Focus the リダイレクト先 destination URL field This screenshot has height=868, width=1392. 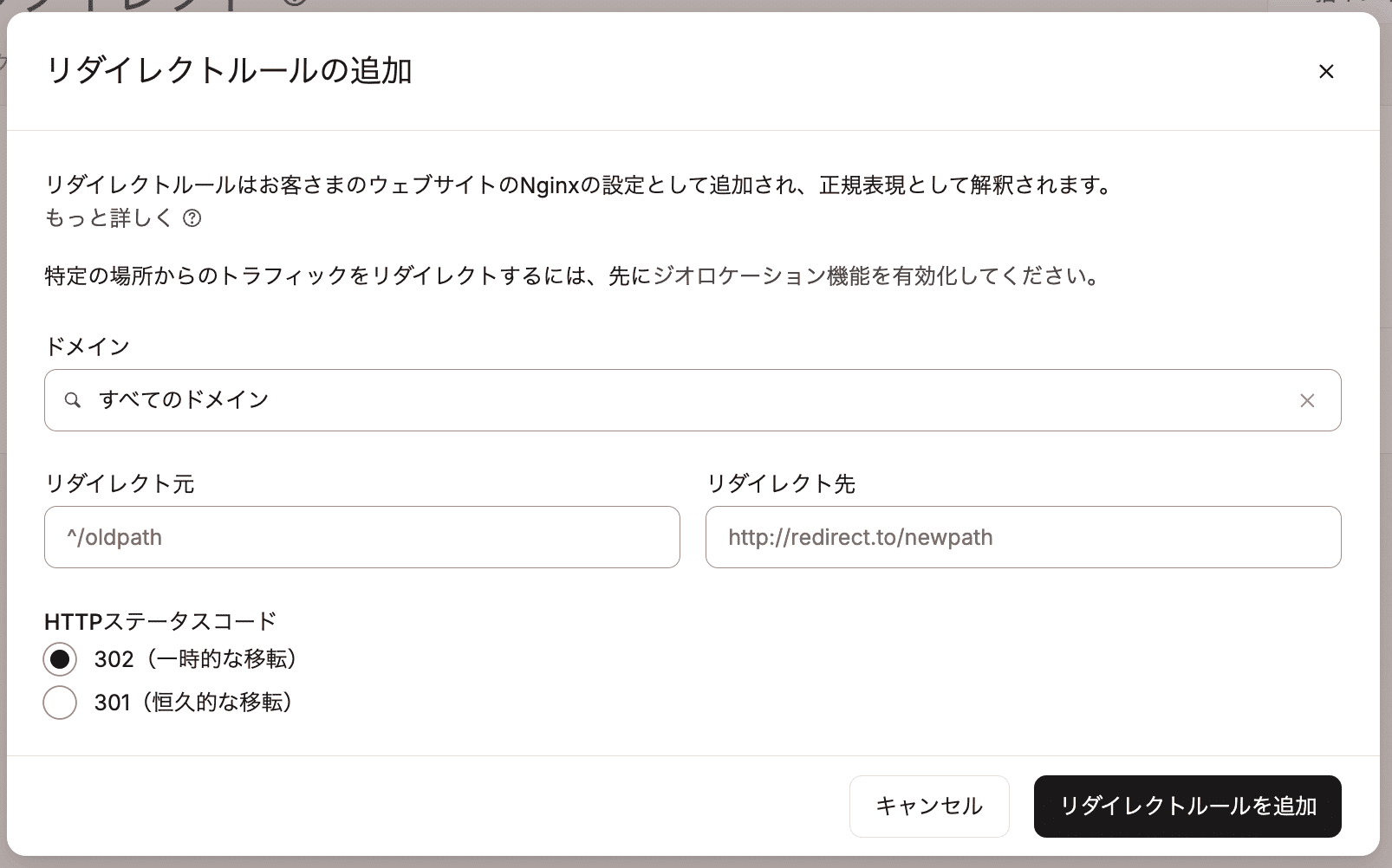click(x=1023, y=537)
